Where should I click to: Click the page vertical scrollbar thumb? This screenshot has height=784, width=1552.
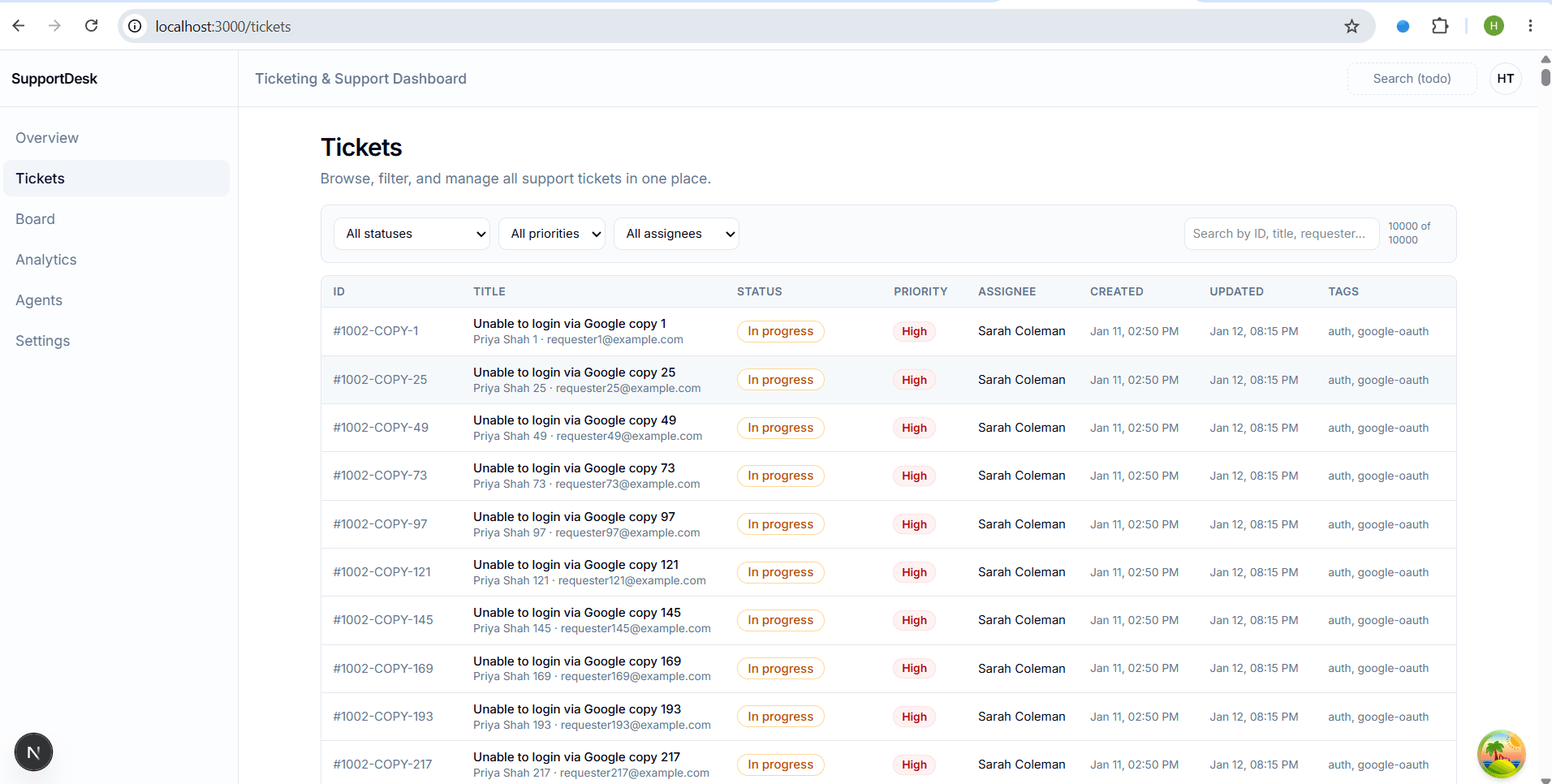point(1546,77)
